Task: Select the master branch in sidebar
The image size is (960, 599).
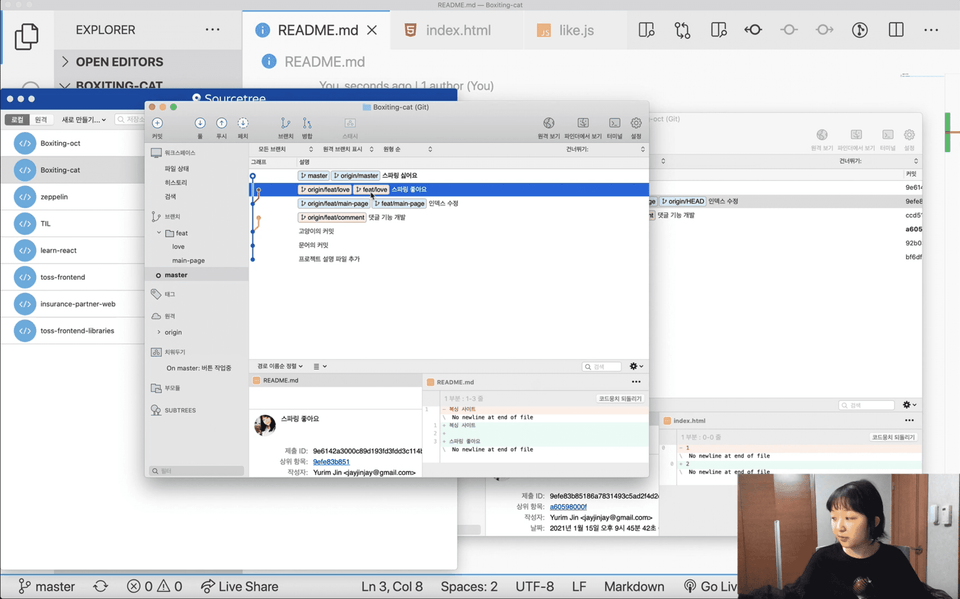Action: 197,275
